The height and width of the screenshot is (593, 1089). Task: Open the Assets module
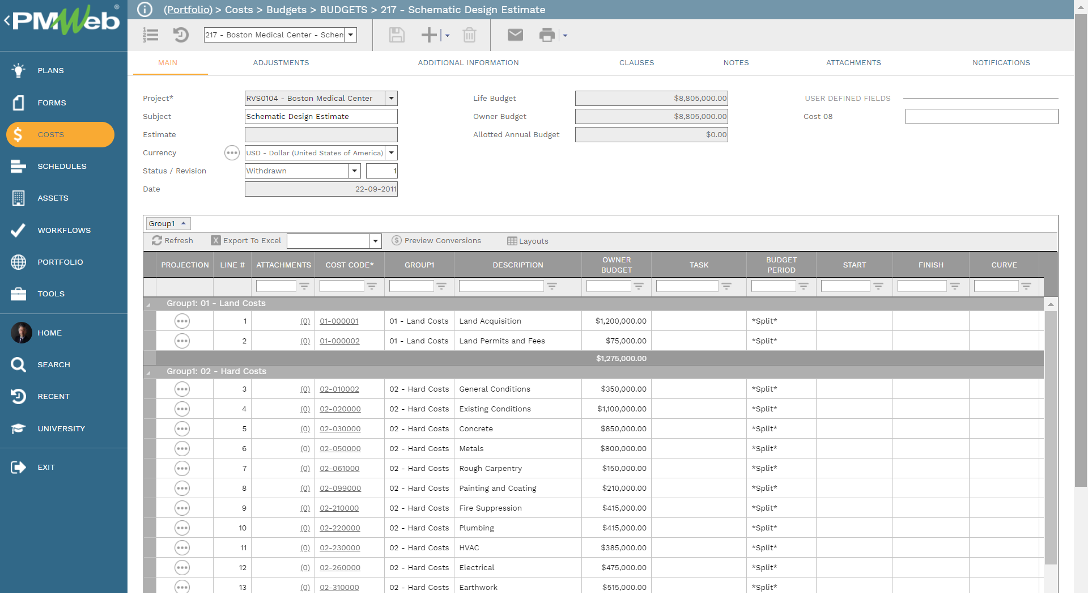coord(52,198)
